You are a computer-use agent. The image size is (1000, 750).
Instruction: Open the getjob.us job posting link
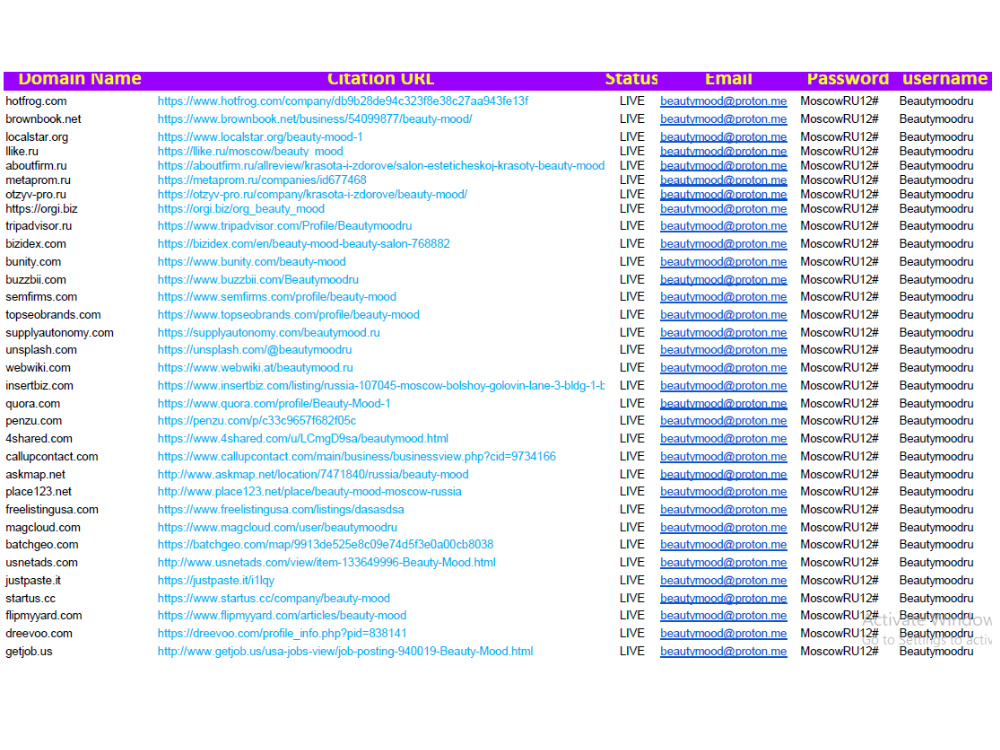click(x=345, y=651)
